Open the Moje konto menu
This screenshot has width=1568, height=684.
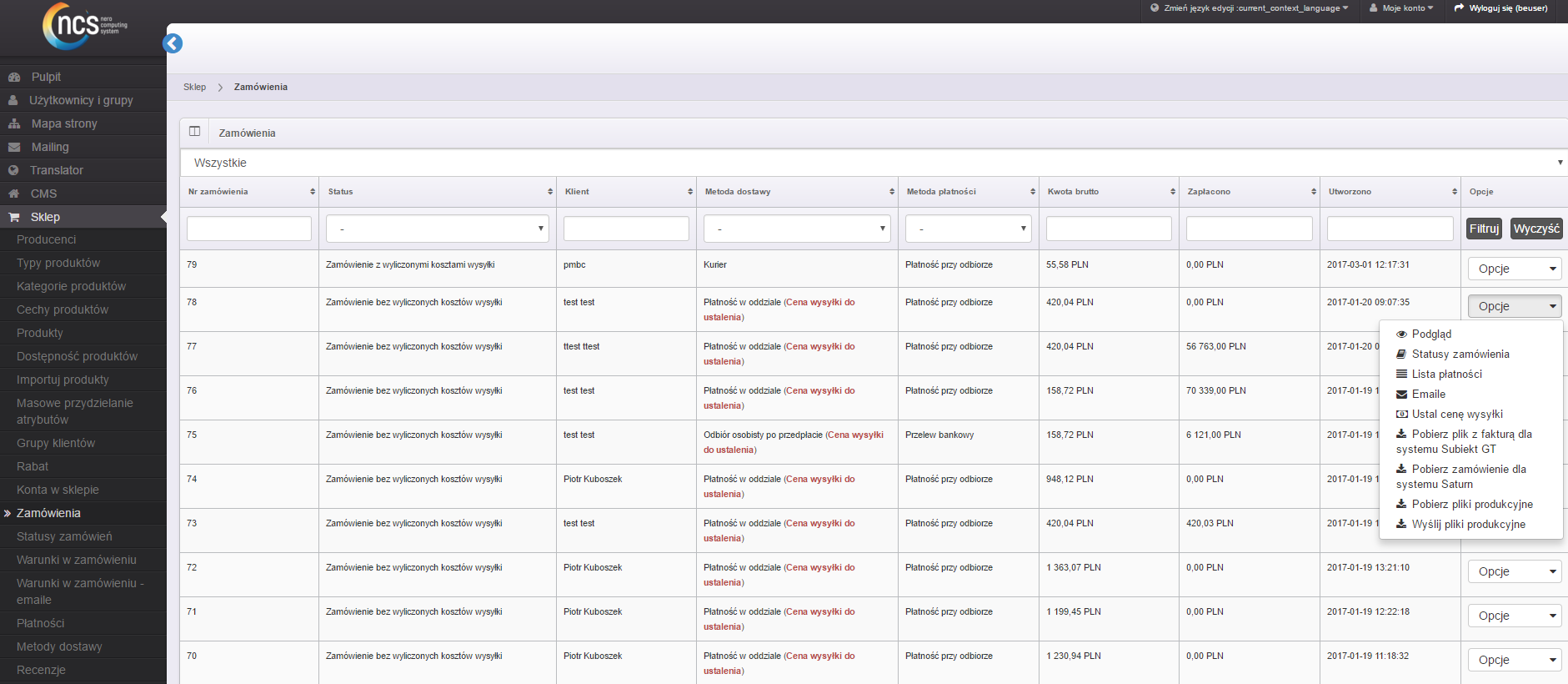click(x=1401, y=8)
